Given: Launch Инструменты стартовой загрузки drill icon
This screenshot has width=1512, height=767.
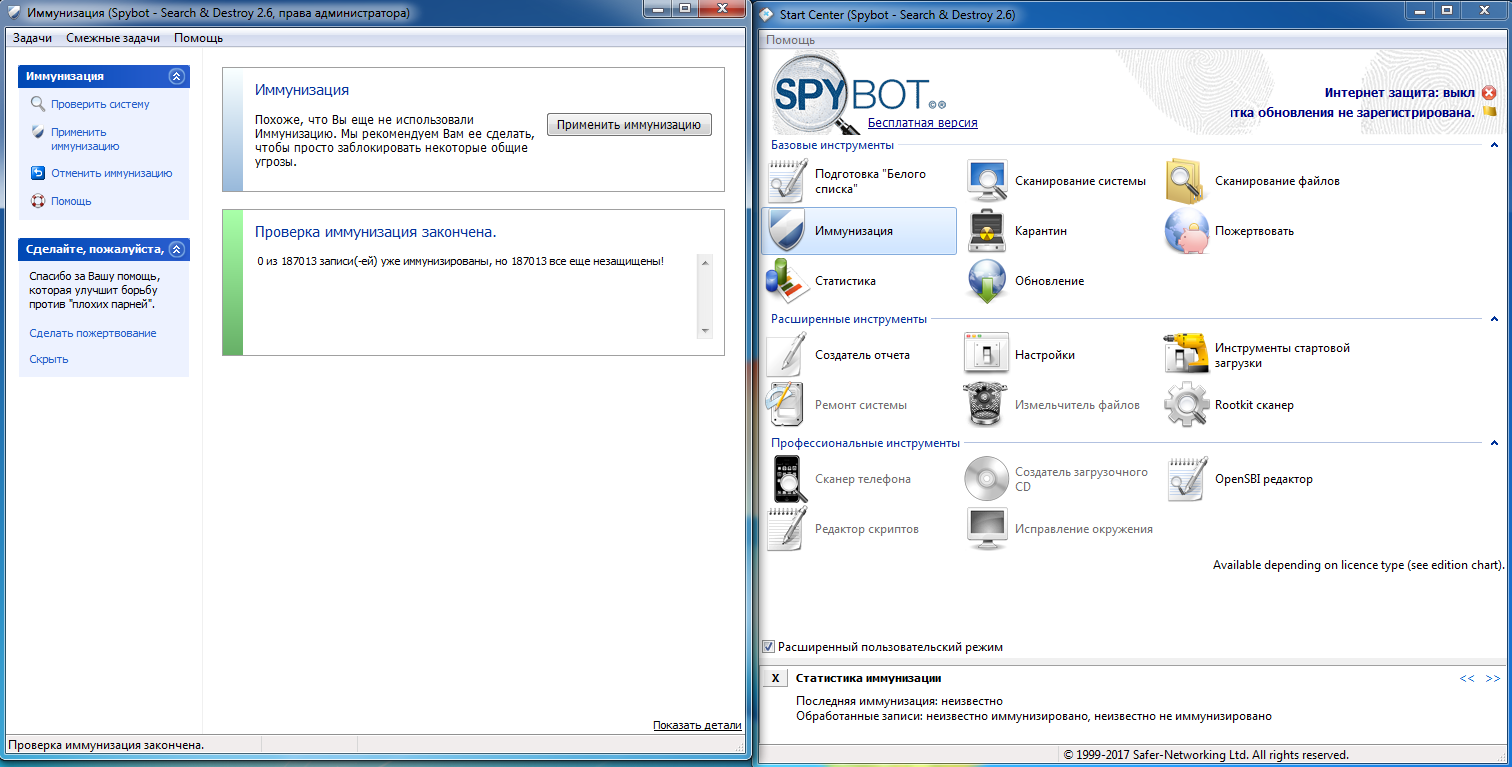Looking at the screenshot, I should 1187,355.
